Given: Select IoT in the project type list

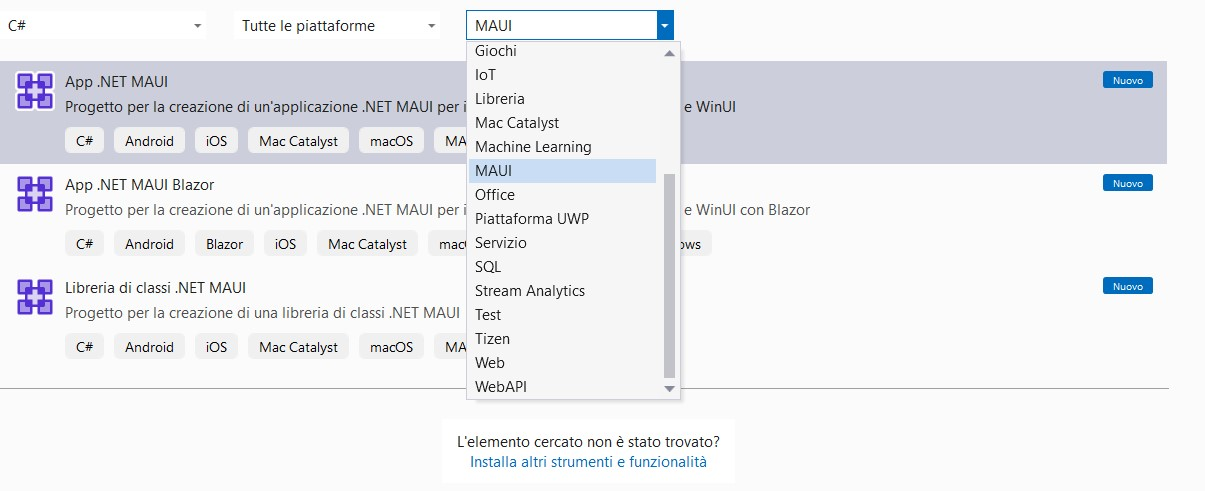Looking at the screenshot, I should pyautogui.click(x=563, y=75).
